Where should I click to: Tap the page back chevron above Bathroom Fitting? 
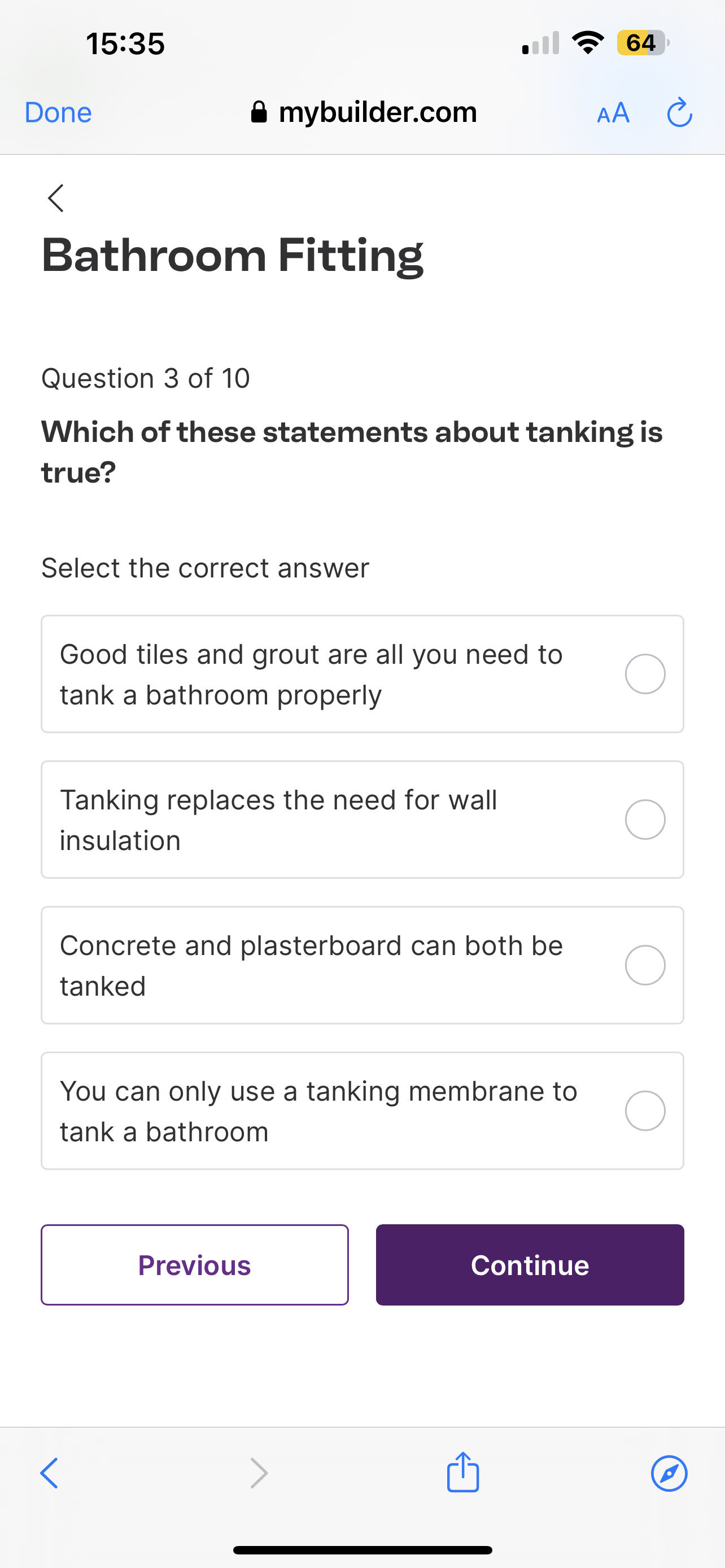tap(56, 199)
